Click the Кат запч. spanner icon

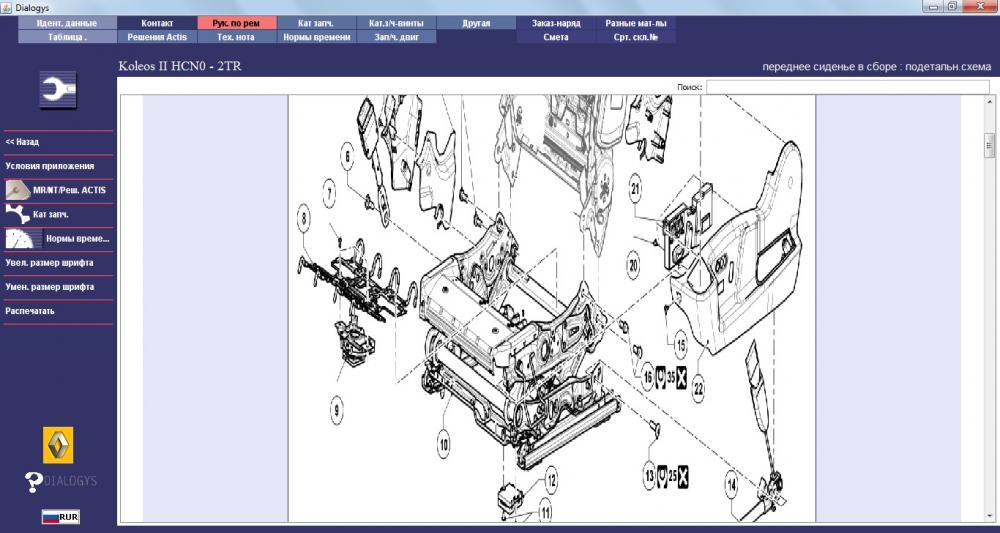pyautogui.click(x=18, y=214)
